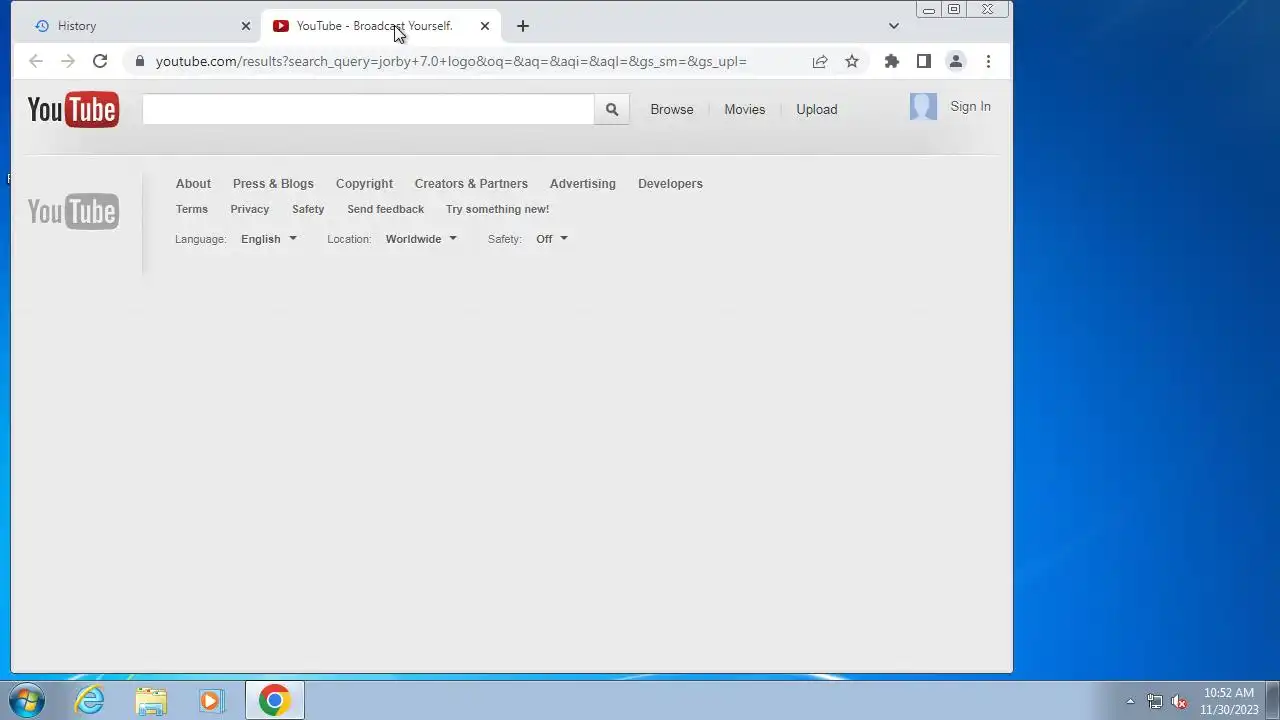View site information via the lock icon
1280x720 pixels.
tap(140, 61)
